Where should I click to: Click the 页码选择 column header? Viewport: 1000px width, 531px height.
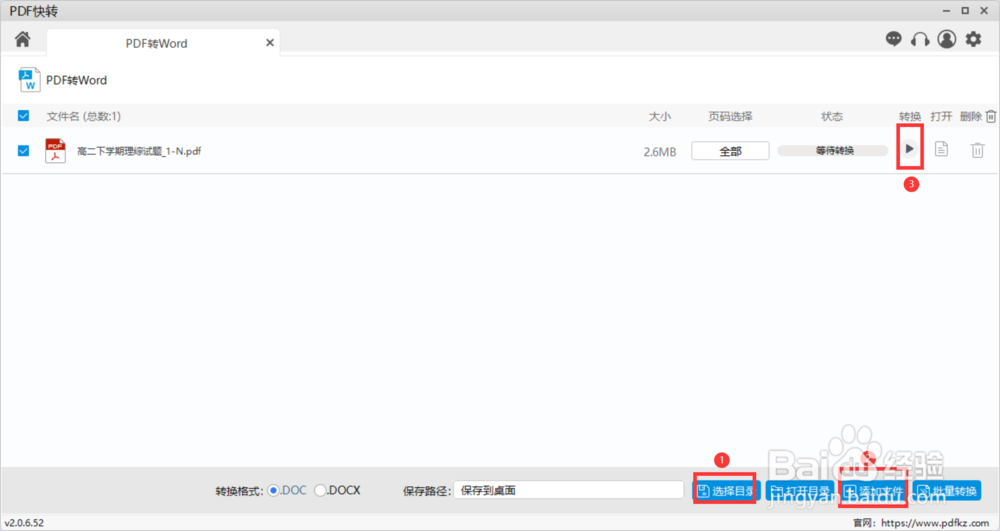pos(730,117)
